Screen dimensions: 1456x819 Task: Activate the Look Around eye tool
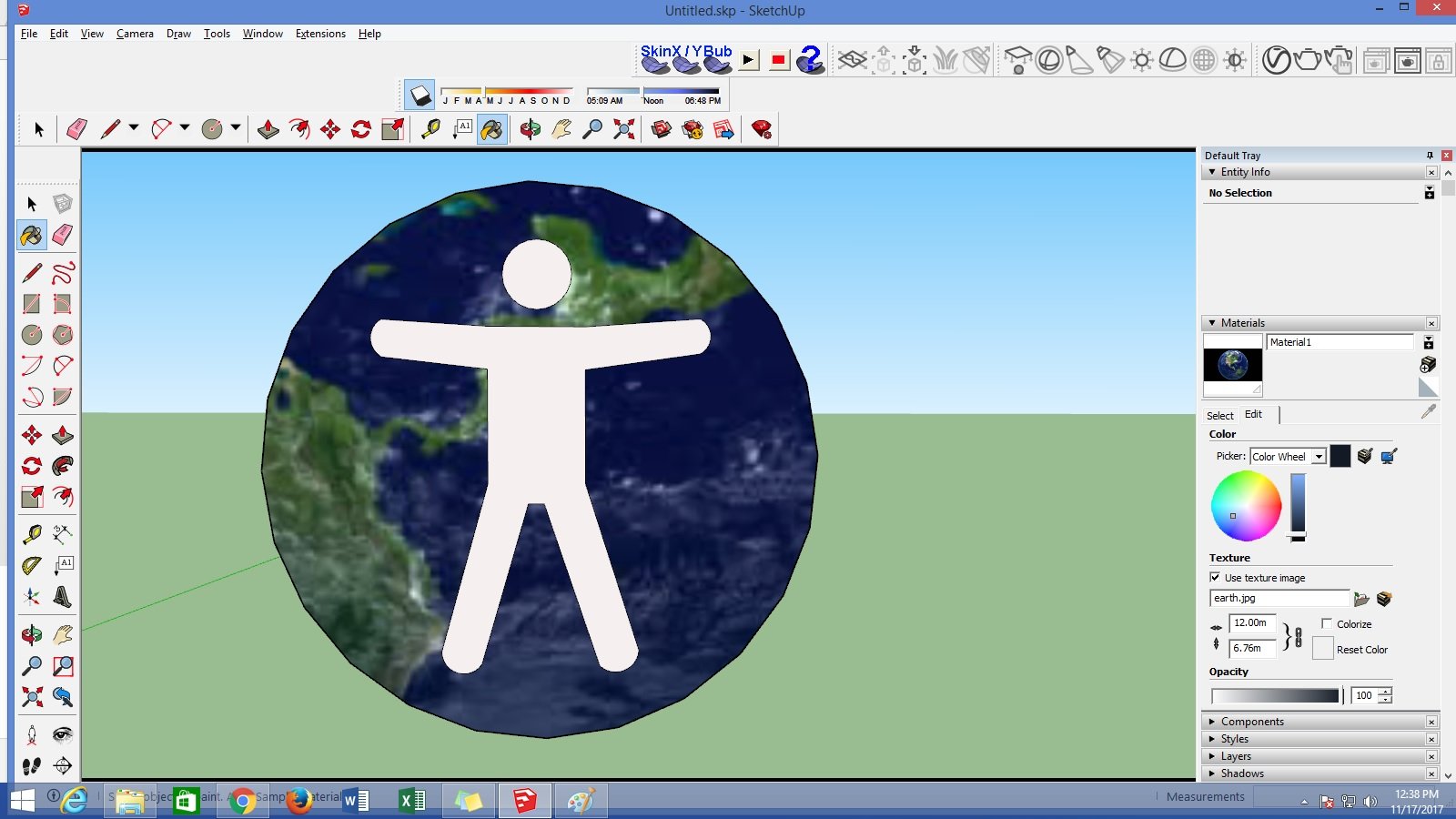point(63,735)
